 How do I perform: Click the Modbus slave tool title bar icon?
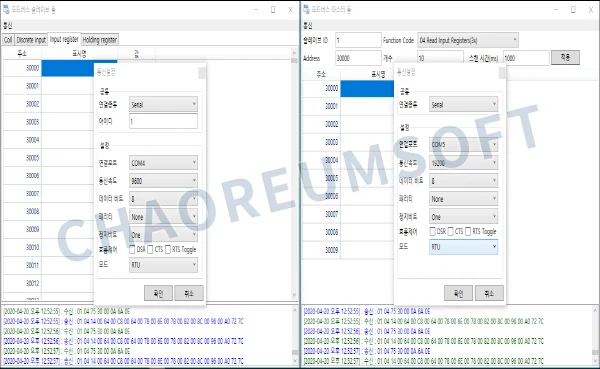[6, 9]
